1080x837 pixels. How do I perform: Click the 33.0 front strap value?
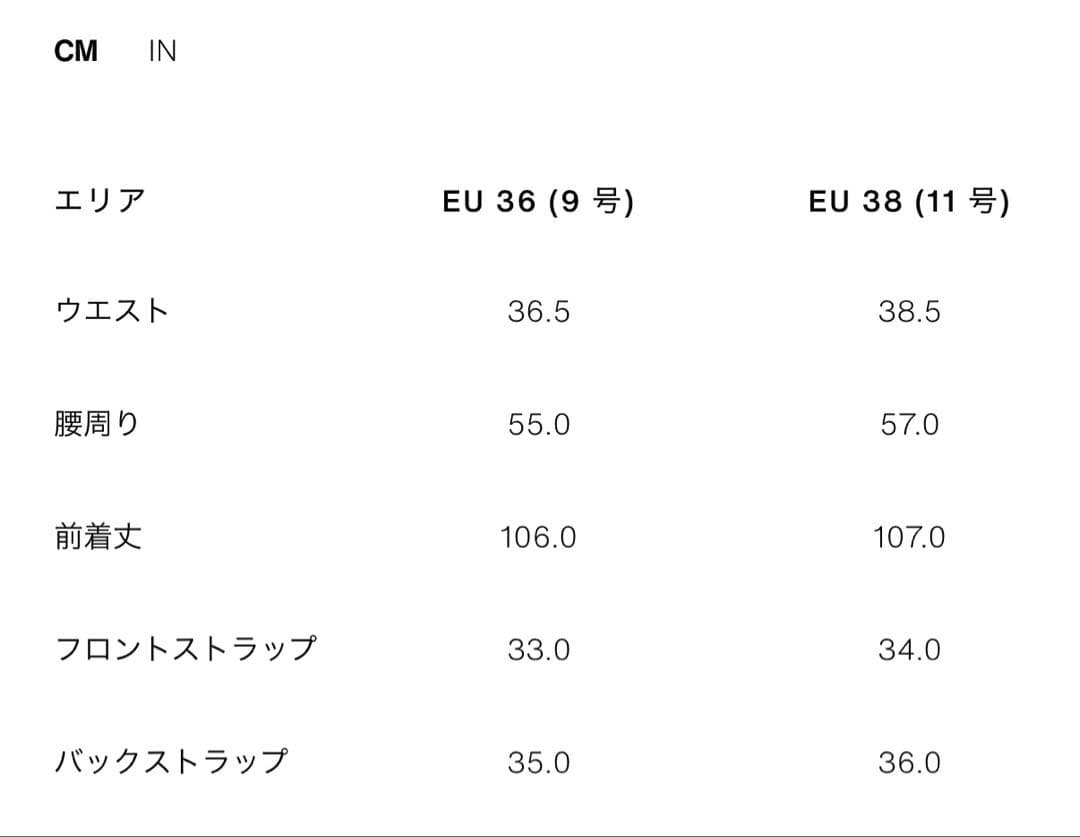[x=539, y=650]
